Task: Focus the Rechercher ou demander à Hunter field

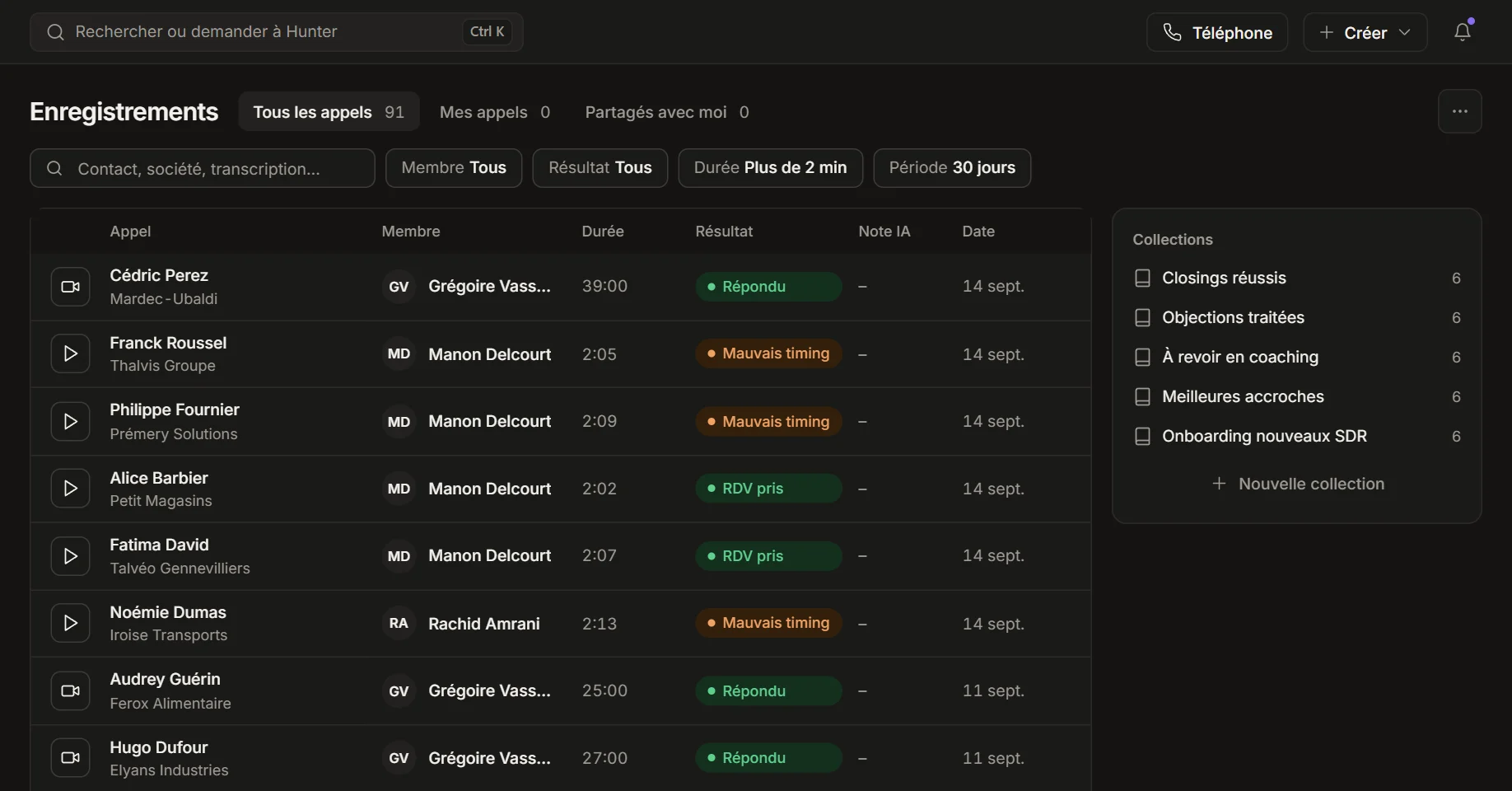Action: tap(277, 32)
